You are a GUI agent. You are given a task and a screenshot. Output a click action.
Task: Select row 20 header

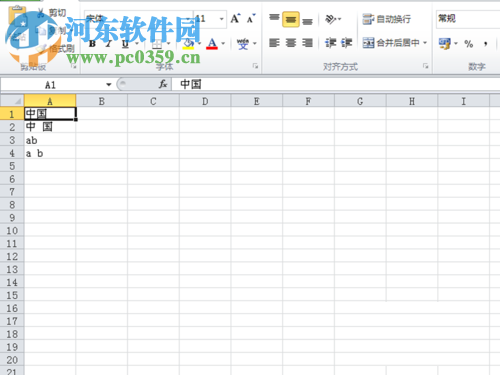[12, 360]
